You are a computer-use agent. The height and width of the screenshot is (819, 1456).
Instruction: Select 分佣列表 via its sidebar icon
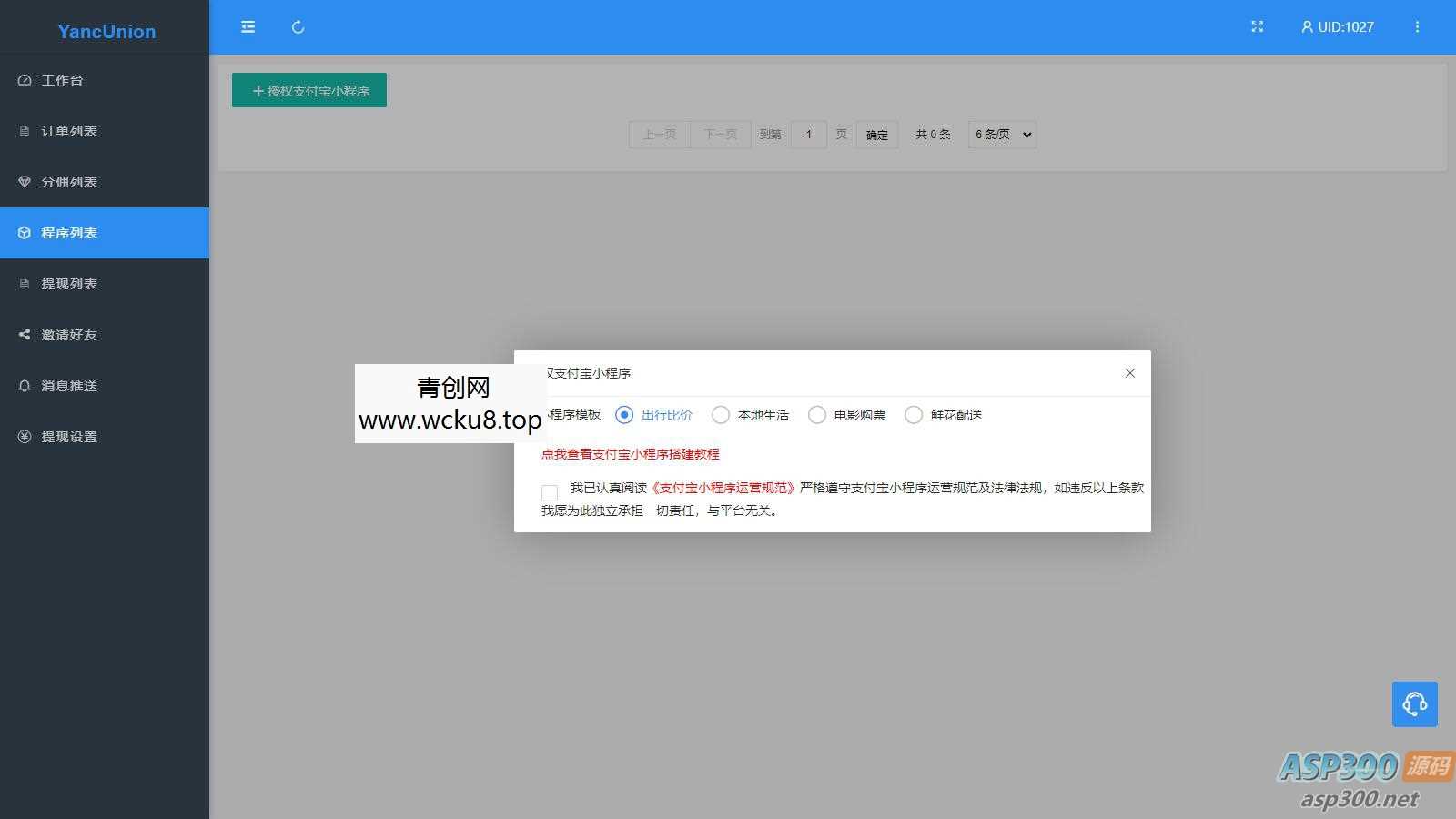(x=24, y=181)
